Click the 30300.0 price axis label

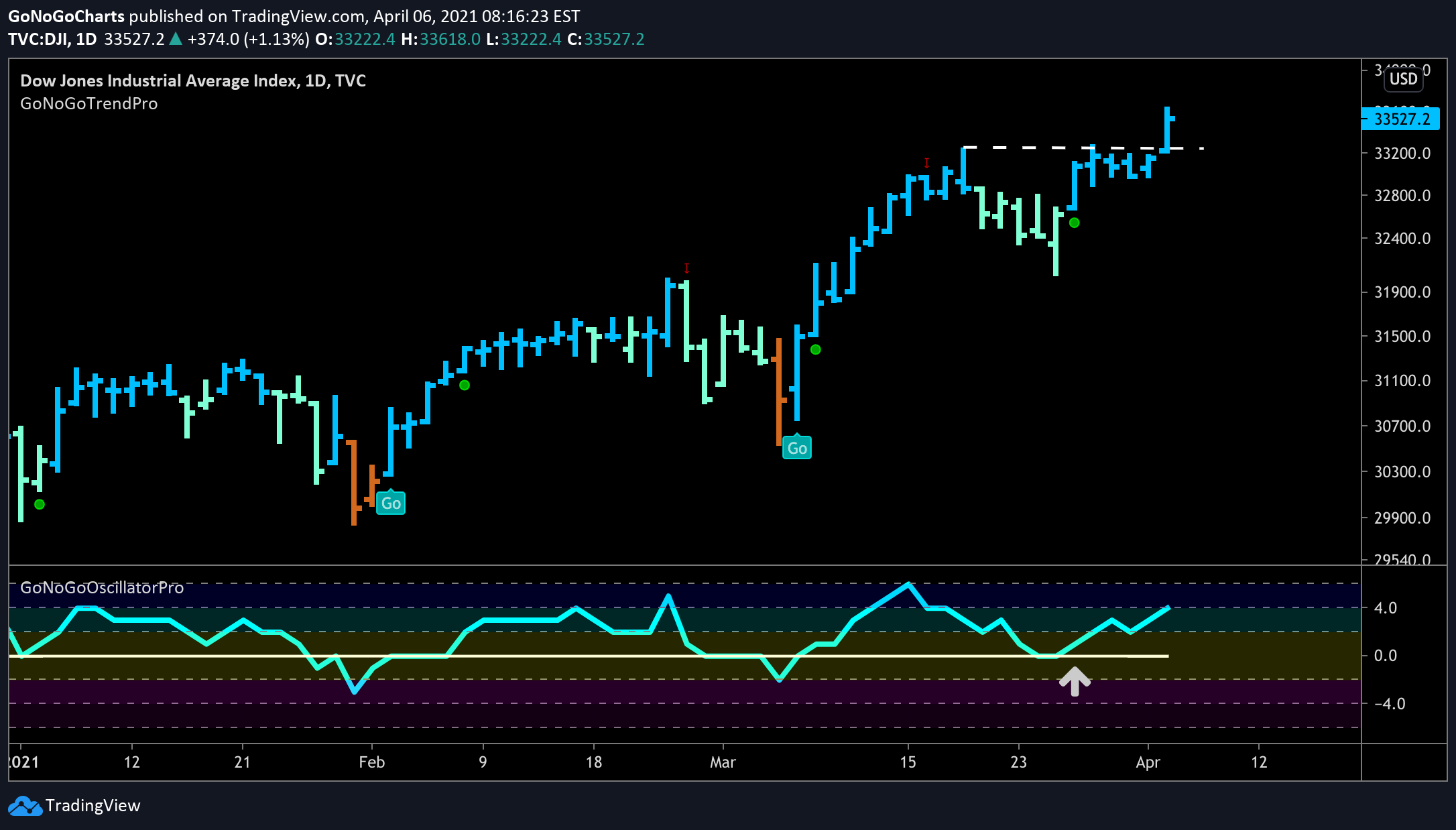pos(1402,472)
